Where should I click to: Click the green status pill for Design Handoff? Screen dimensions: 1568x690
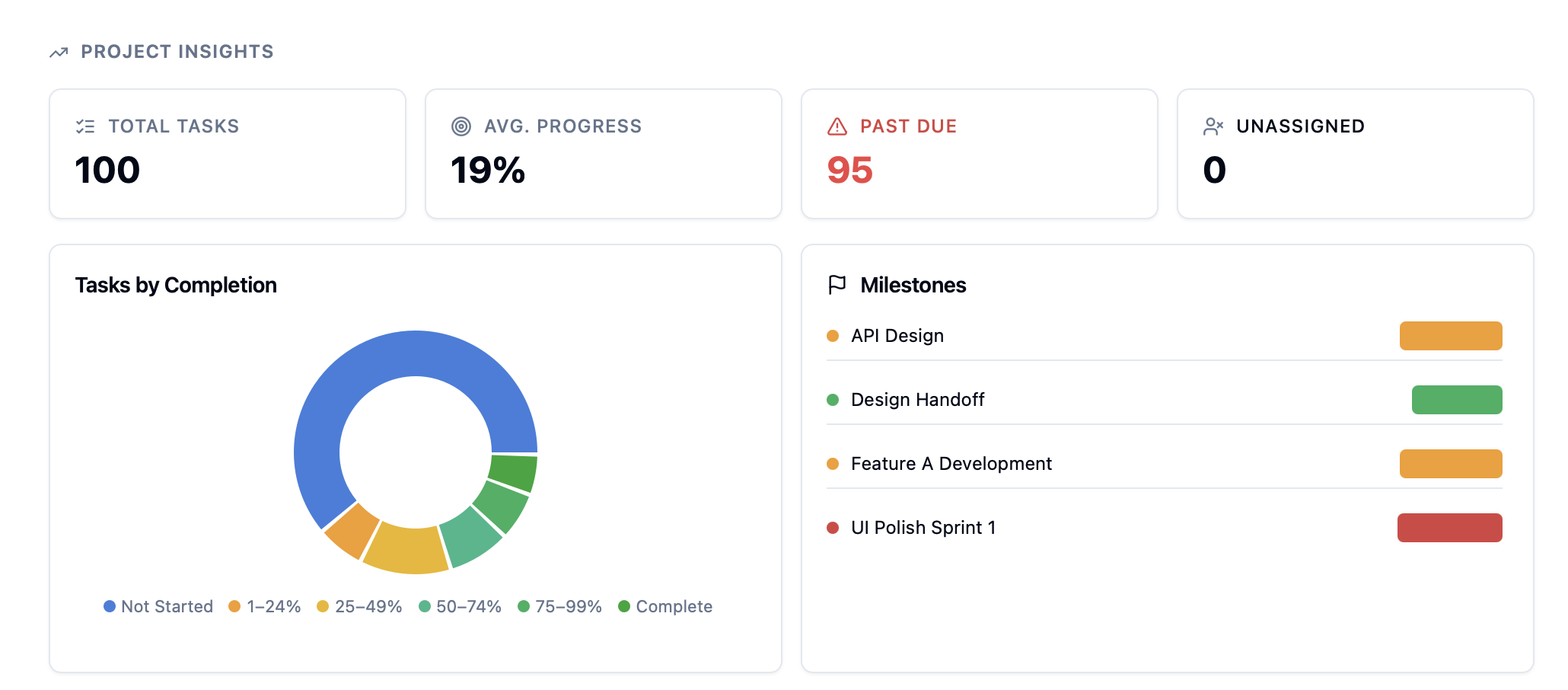click(1456, 399)
